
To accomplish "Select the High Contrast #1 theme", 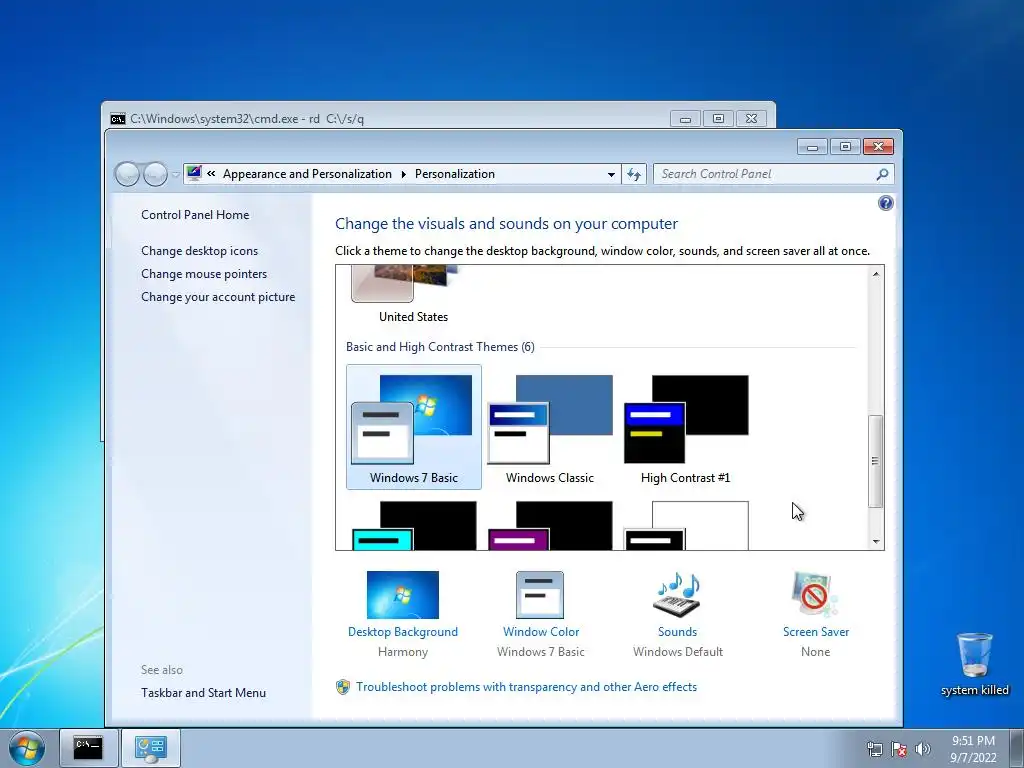I will coord(686,427).
